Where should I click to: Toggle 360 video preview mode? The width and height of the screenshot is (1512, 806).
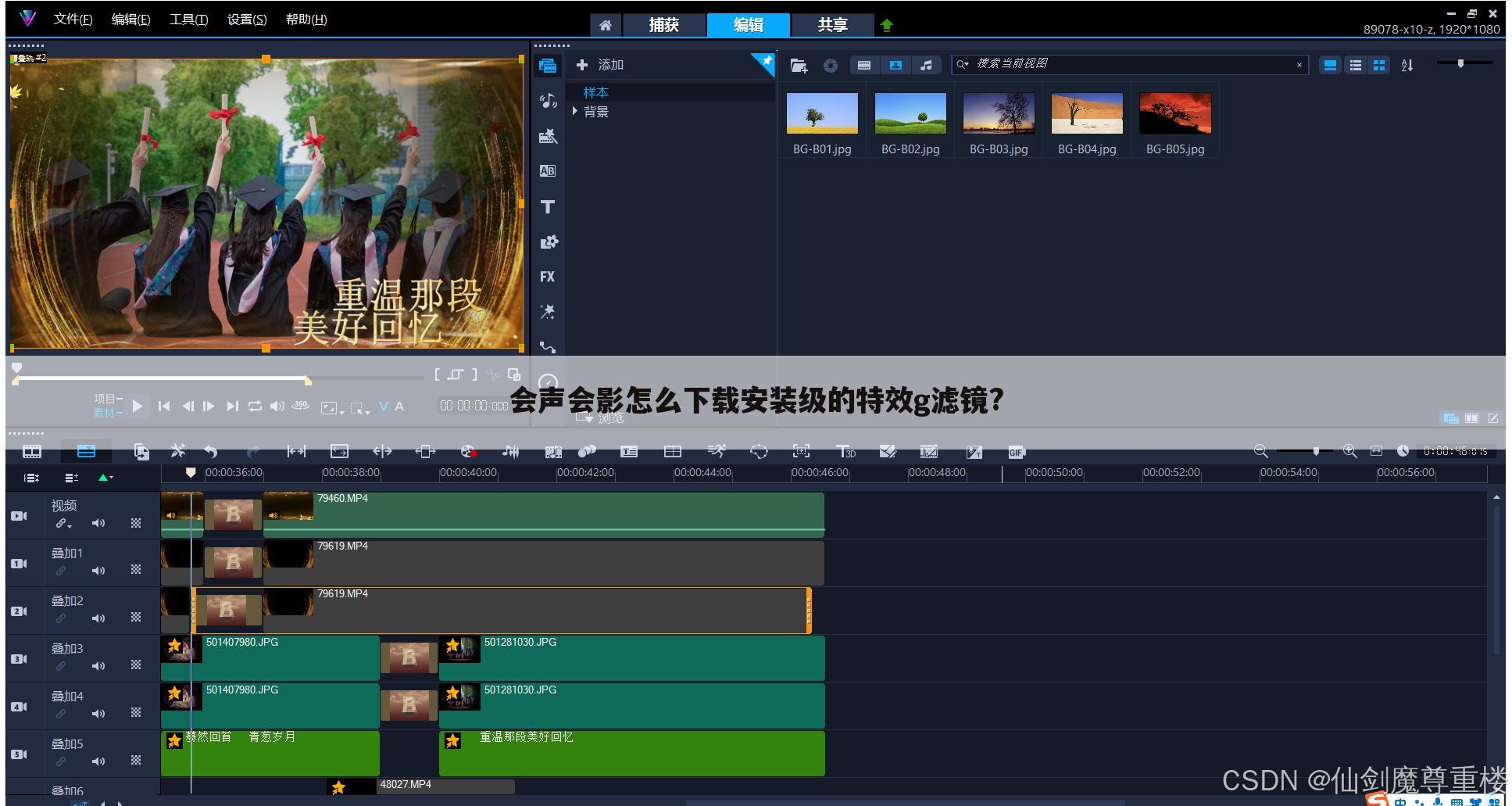click(x=301, y=407)
